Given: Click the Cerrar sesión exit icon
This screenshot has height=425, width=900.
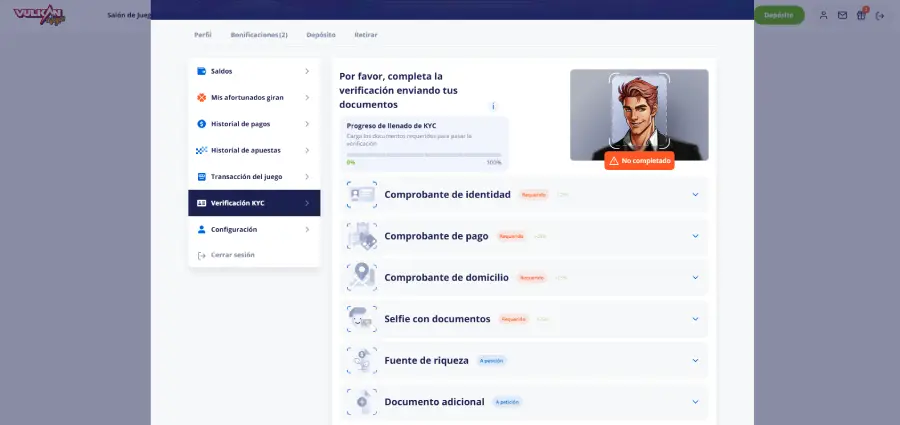Looking at the screenshot, I should [x=201, y=256].
